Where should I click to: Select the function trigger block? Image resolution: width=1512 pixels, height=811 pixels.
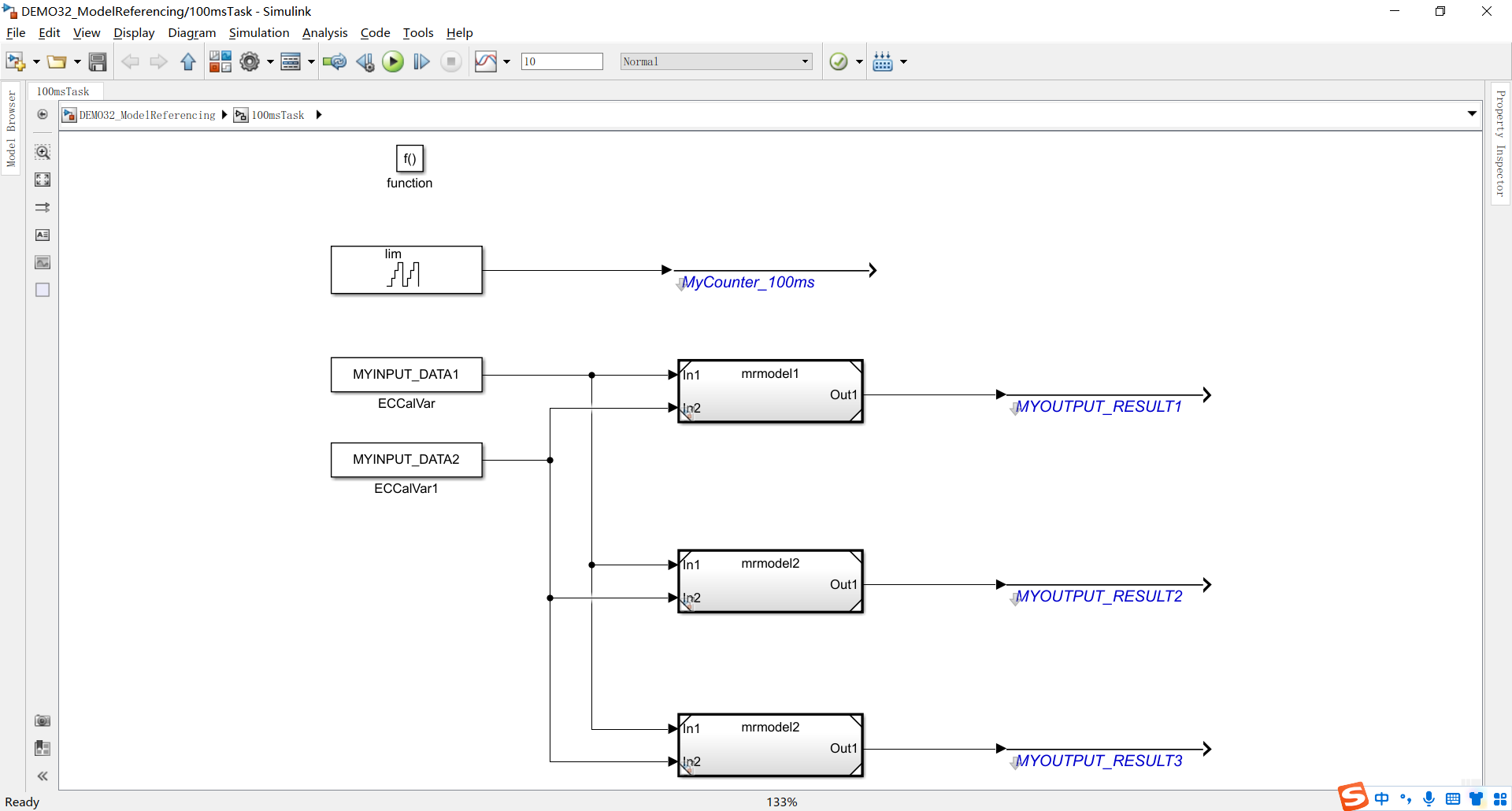(x=409, y=159)
